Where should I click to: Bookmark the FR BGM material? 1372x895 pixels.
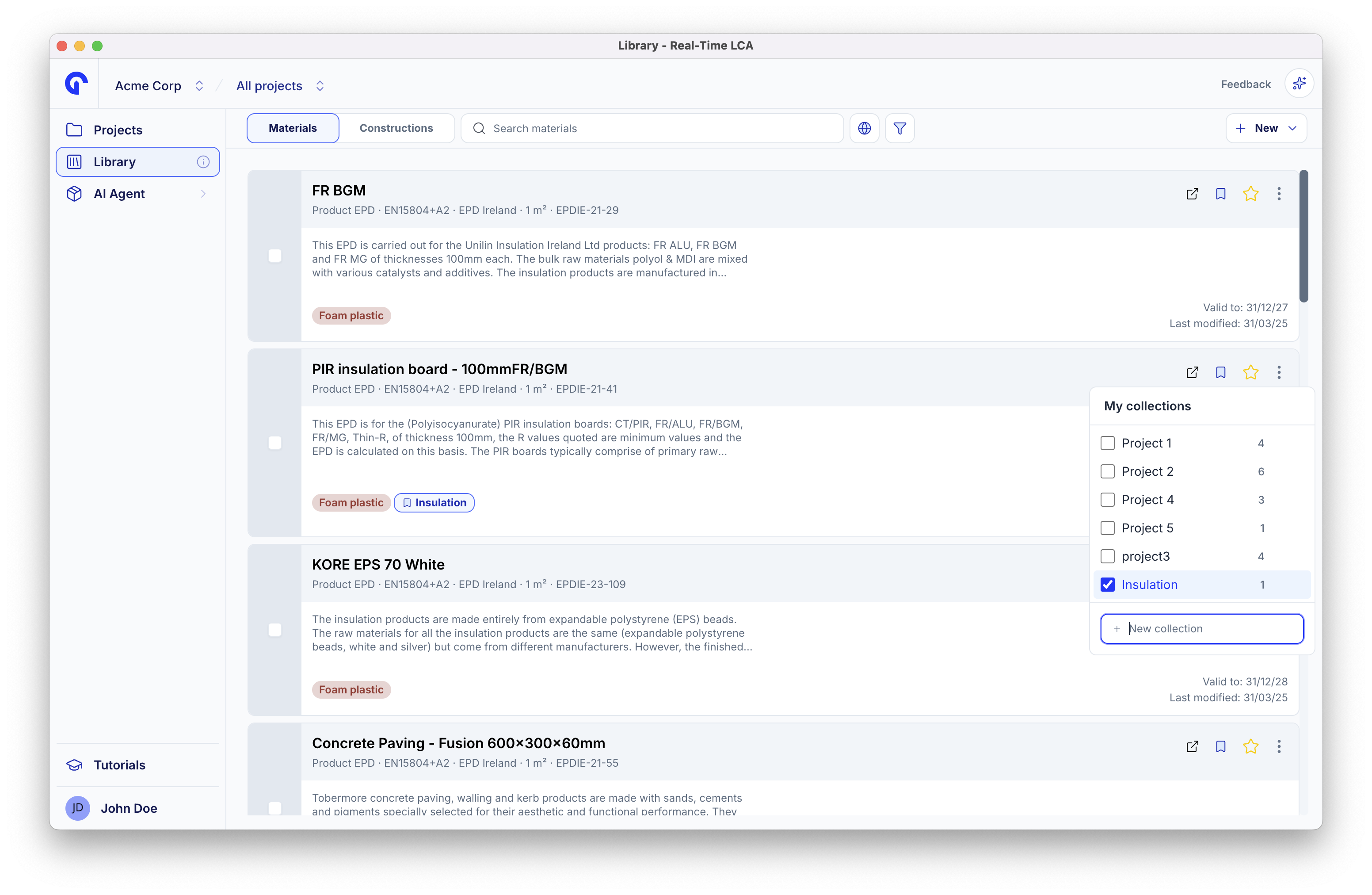click(1220, 194)
